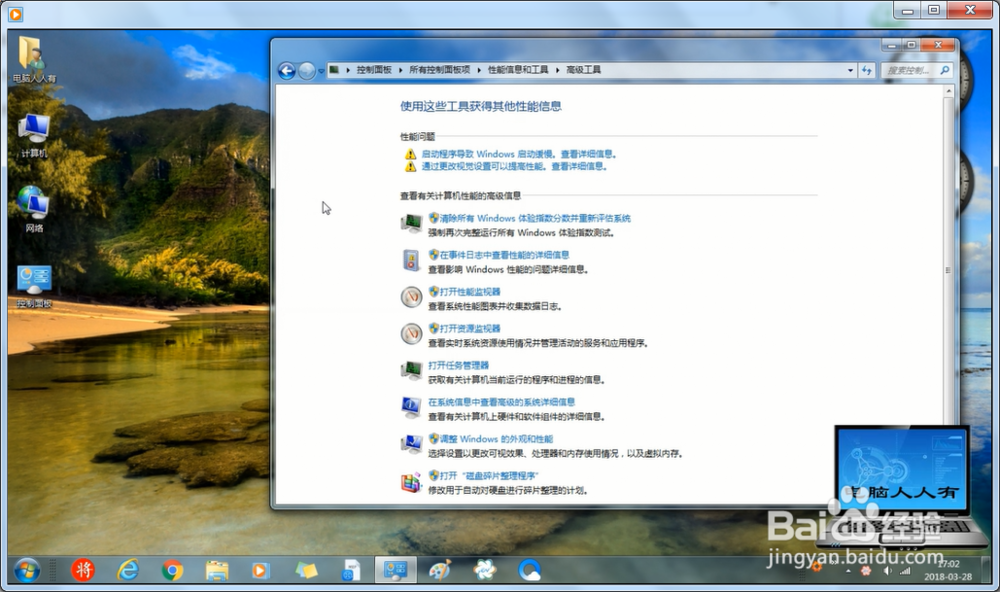Select the 网络 desktop icon

[33, 209]
